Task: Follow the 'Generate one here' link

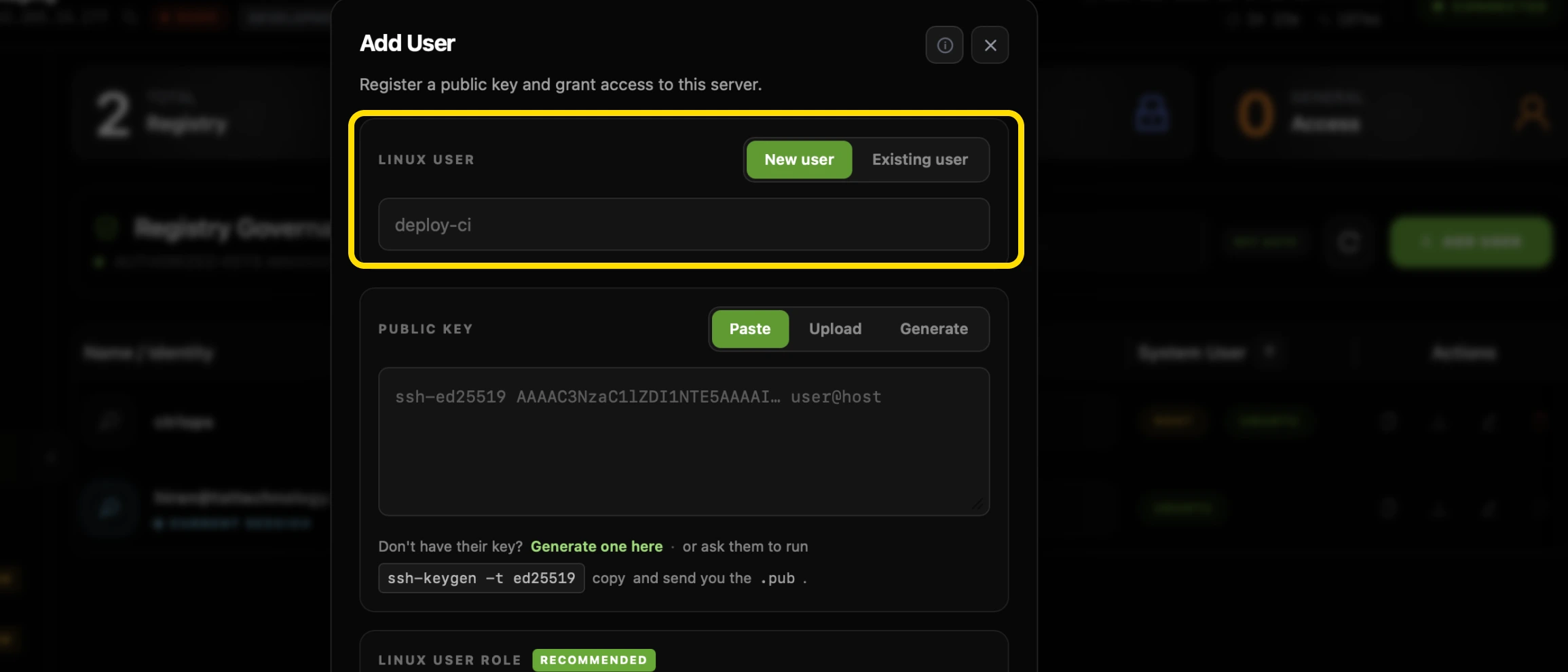Action: pos(597,546)
